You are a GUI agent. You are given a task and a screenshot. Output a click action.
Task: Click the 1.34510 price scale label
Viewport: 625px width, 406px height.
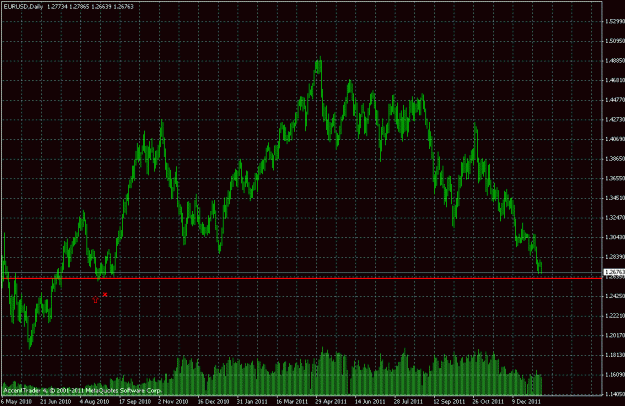(x=615, y=198)
